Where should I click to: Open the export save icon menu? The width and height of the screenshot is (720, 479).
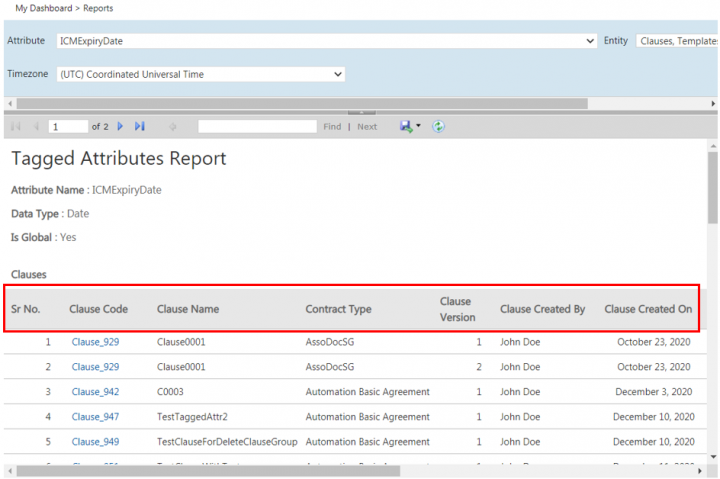click(x=406, y=127)
